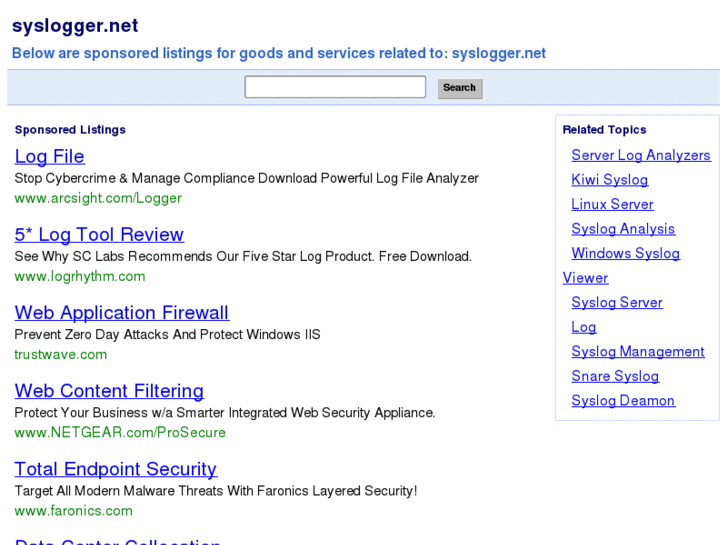Open the Log File sponsored link
This screenshot has width=727, height=545.
[50, 156]
